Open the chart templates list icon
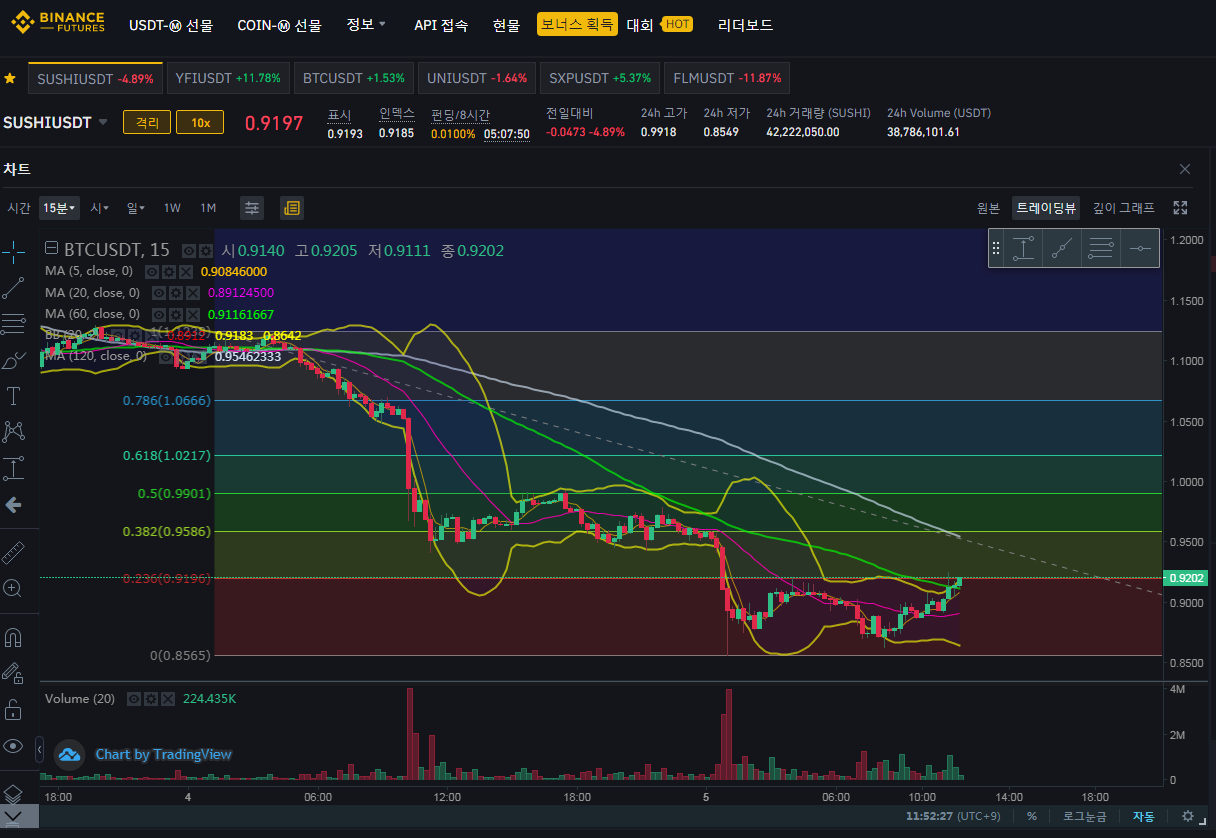 point(292,208)
